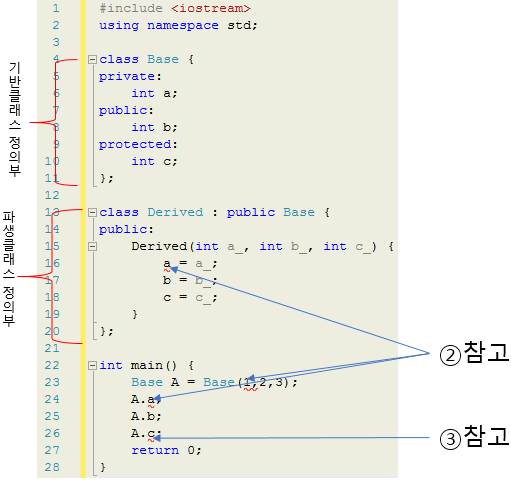Click 'public:' keyword on line 14

[x=126, y=229]
